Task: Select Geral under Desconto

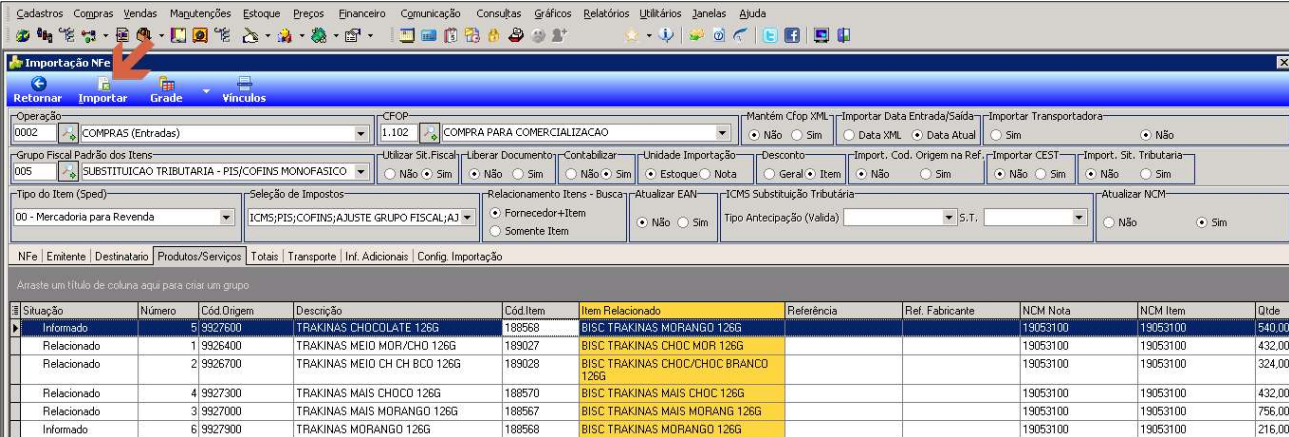Action: 783,173
